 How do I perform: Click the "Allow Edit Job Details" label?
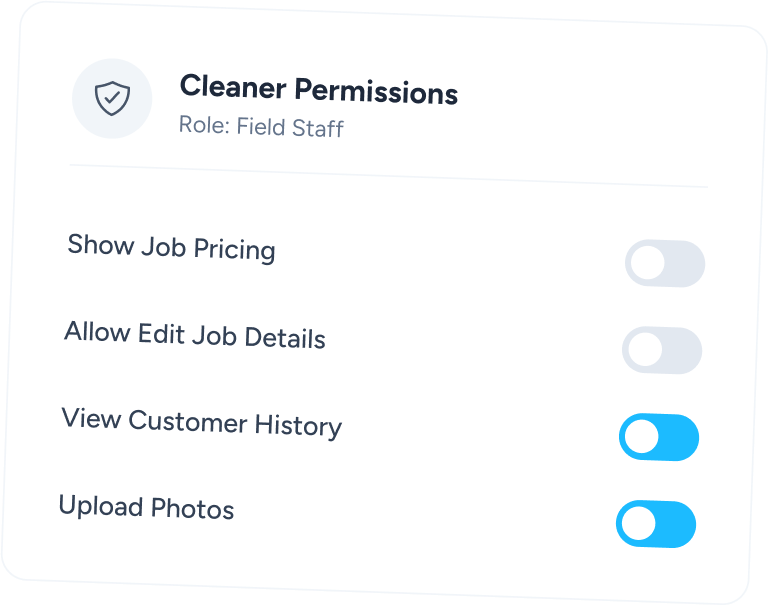click(x=195, y=334)
